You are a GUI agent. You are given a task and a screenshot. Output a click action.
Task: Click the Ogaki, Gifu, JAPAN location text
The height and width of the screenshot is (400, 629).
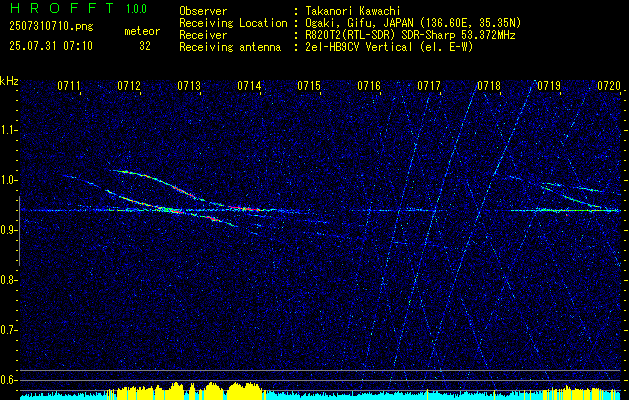pyautogui.click(x=413, y=23)
